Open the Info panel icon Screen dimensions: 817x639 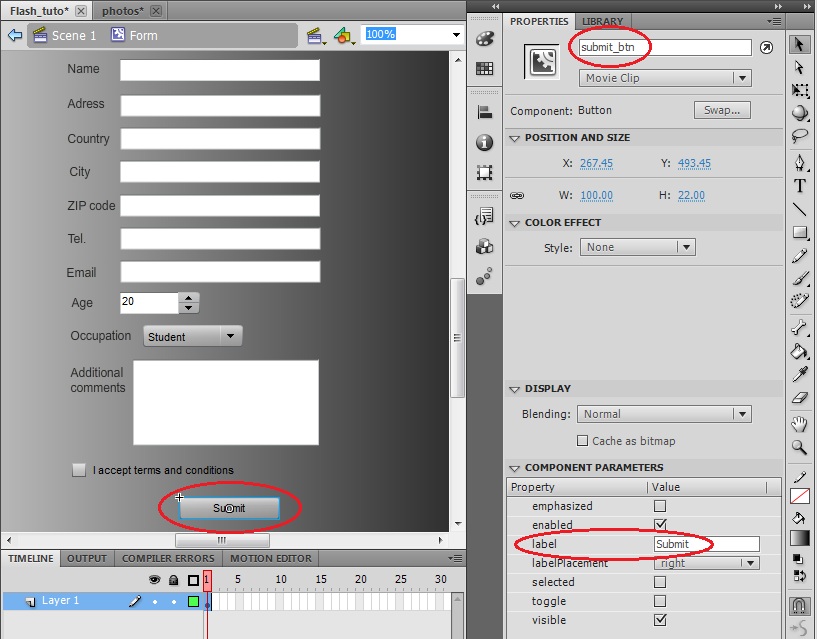pos(485,142)
